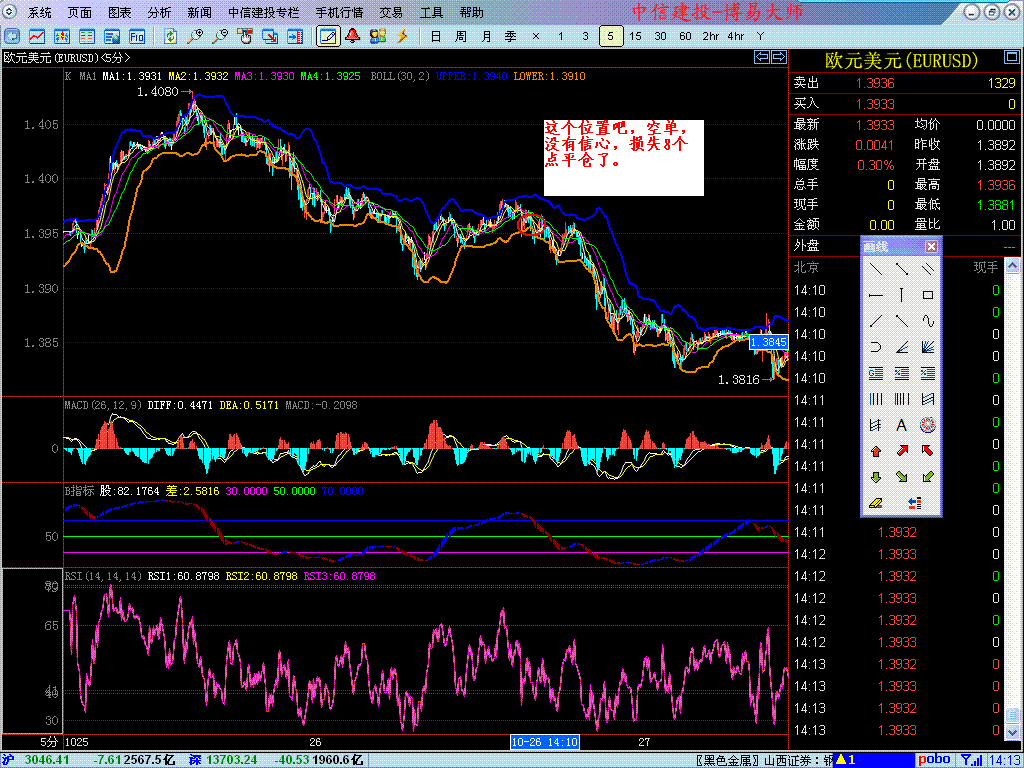
Task: Switch chart to monthly period 月
Action: 486,37
